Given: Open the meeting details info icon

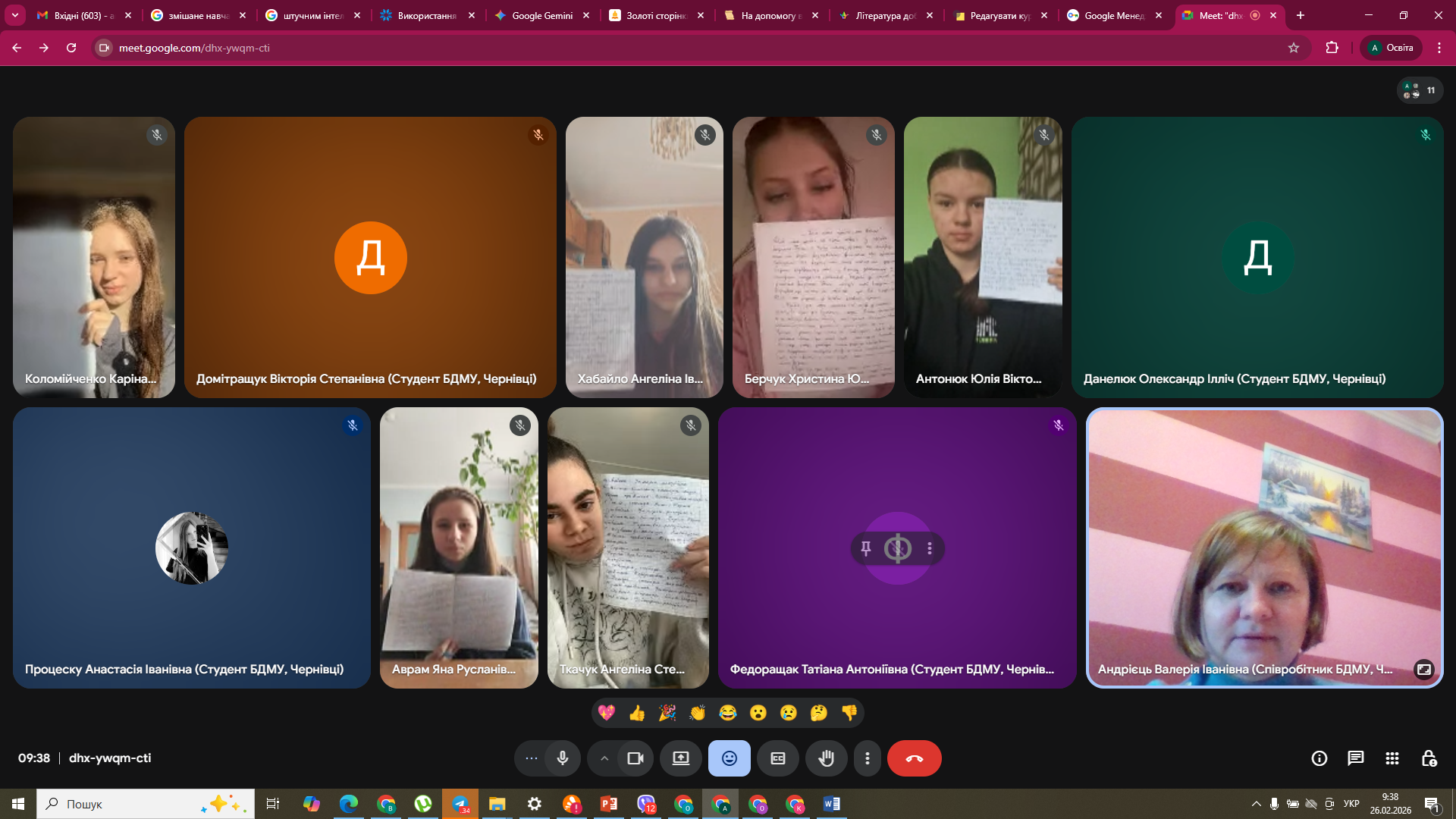Looking at the screenshot, I should [x=1319, y=758].
